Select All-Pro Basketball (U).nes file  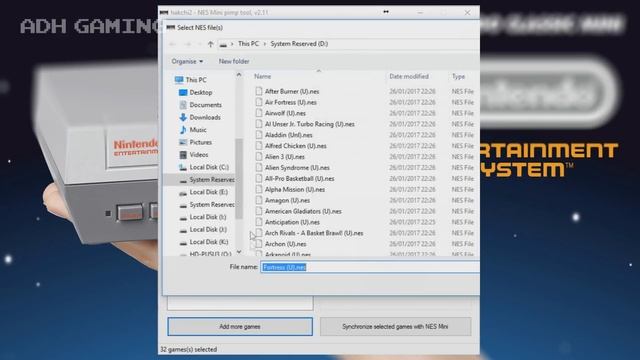coord(300,179)
